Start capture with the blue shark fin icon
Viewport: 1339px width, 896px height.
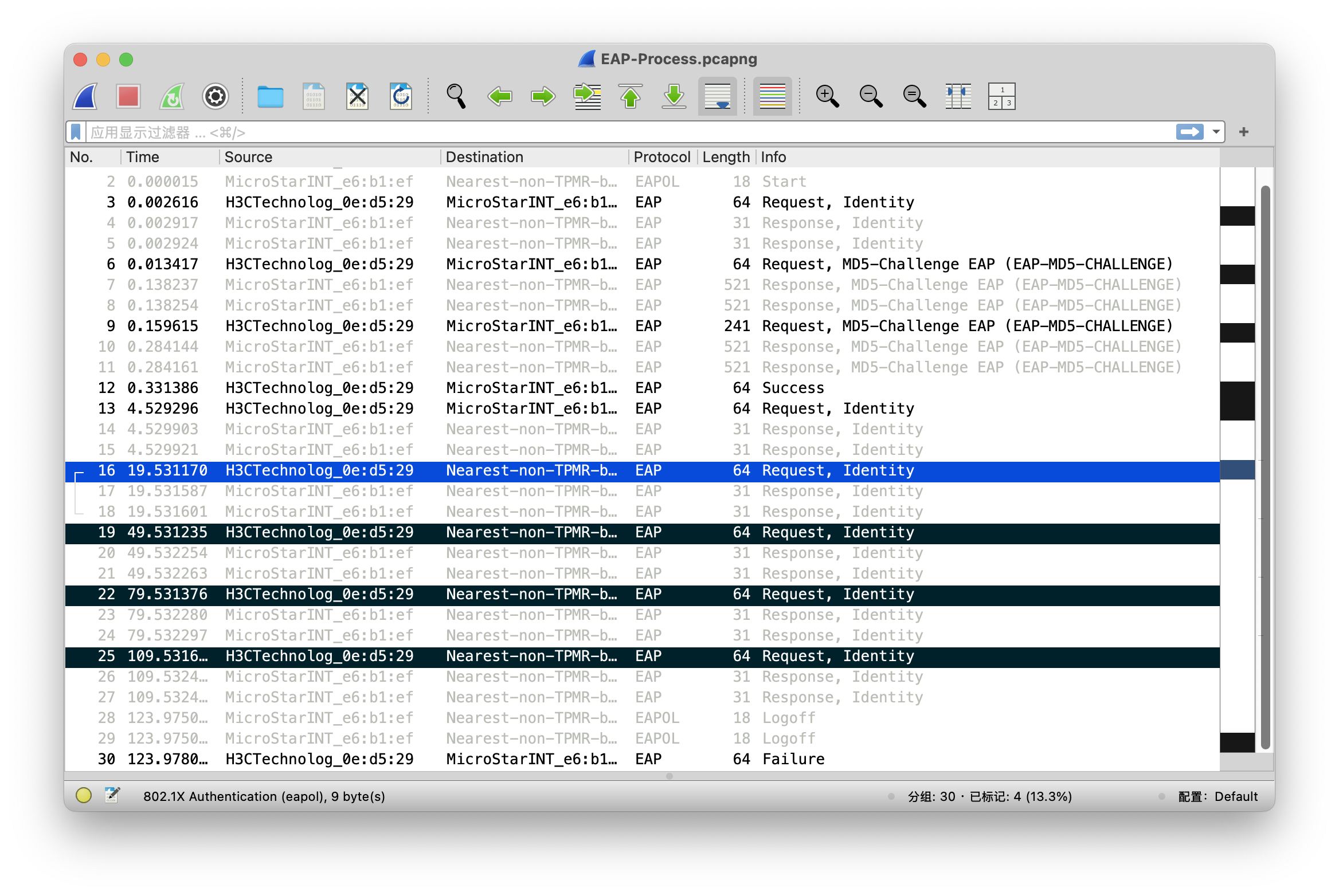(85, 96)
